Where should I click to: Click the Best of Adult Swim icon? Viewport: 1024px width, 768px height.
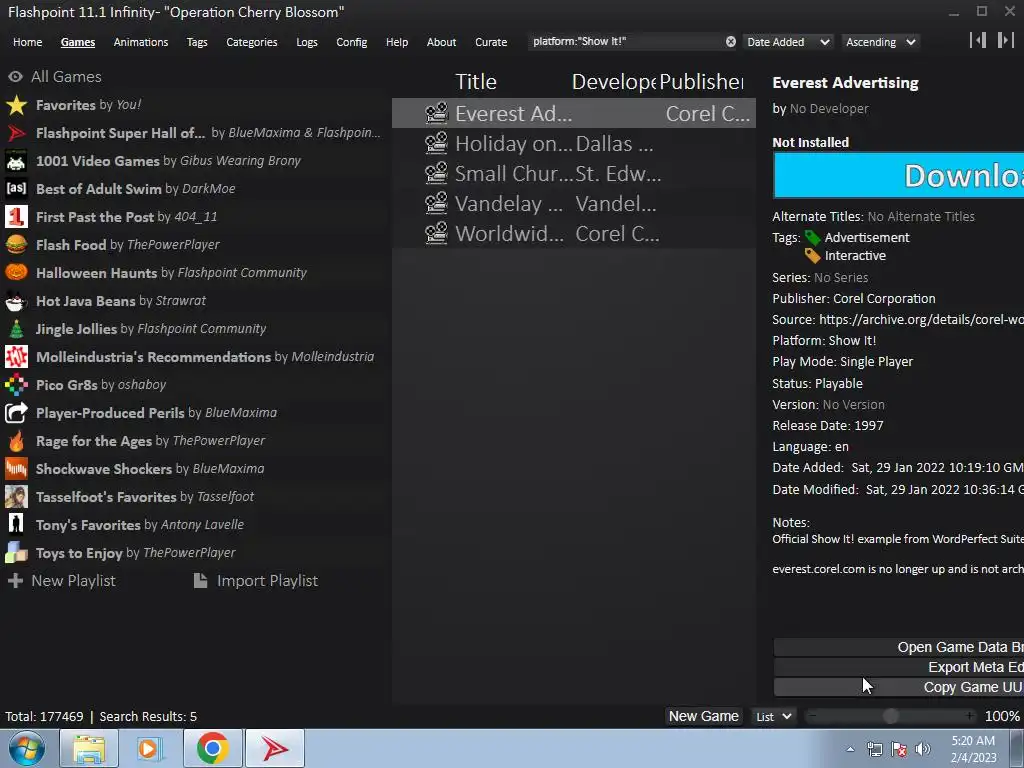pyautogui.click(x=16, y=189)
